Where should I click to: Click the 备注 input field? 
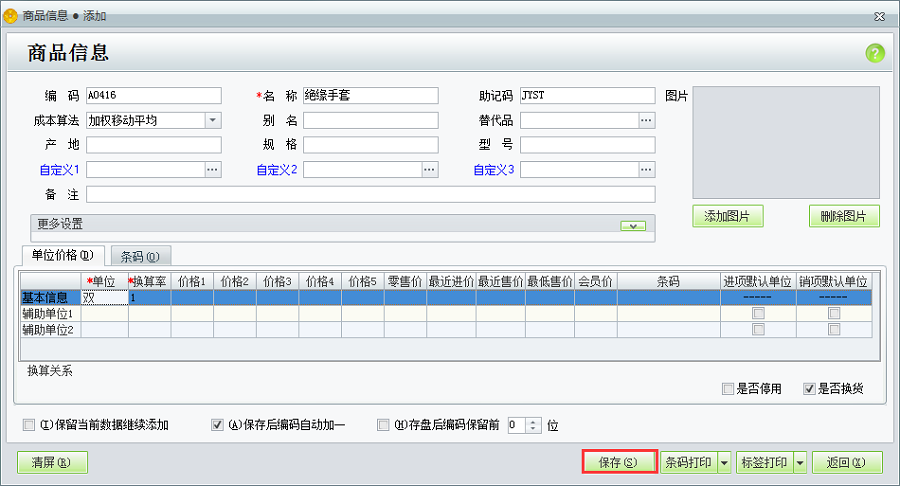371,194
